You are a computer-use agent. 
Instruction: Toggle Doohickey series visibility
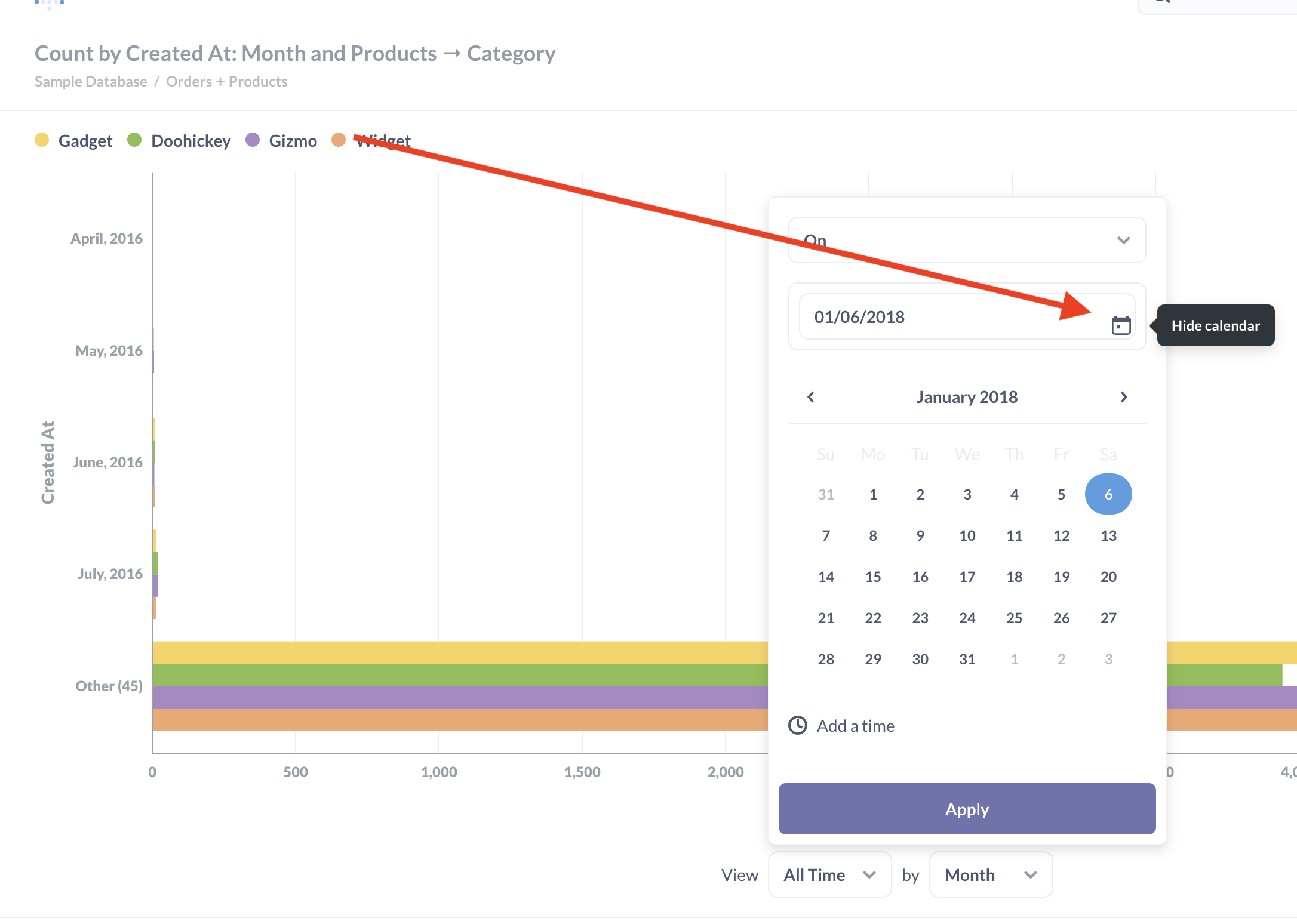coord(190,140)
